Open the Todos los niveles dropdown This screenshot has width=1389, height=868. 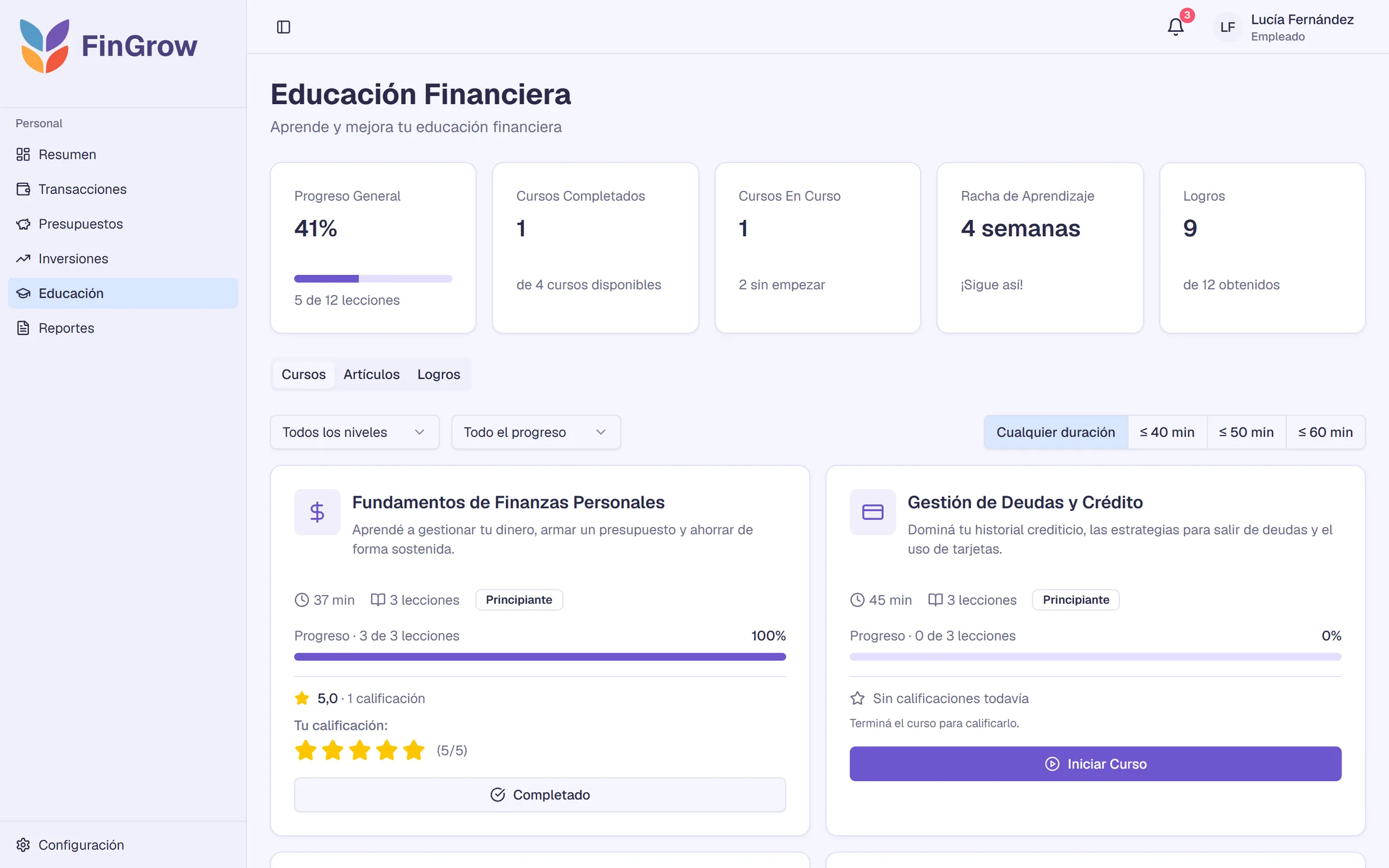click(355, 432)
